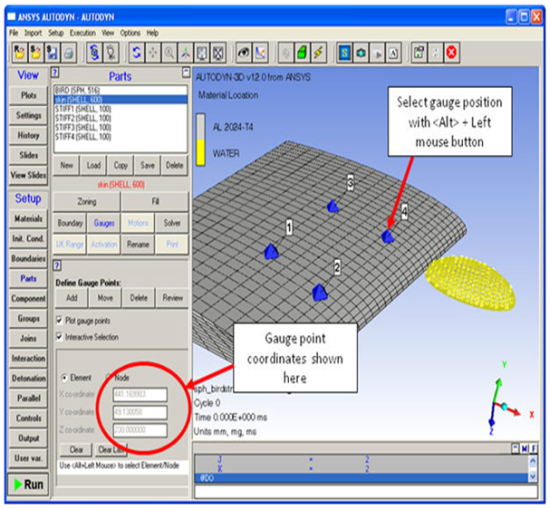Toggle the Plot gauge points checkbox

click(59, 320)
